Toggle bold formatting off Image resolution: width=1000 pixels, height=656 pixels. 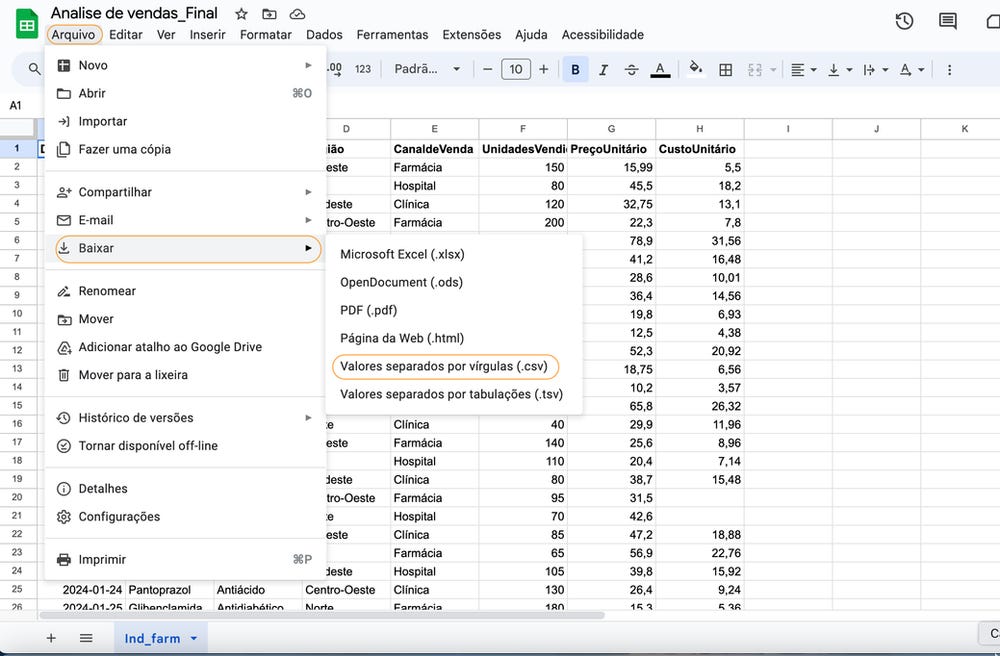(x=574, y=69)
